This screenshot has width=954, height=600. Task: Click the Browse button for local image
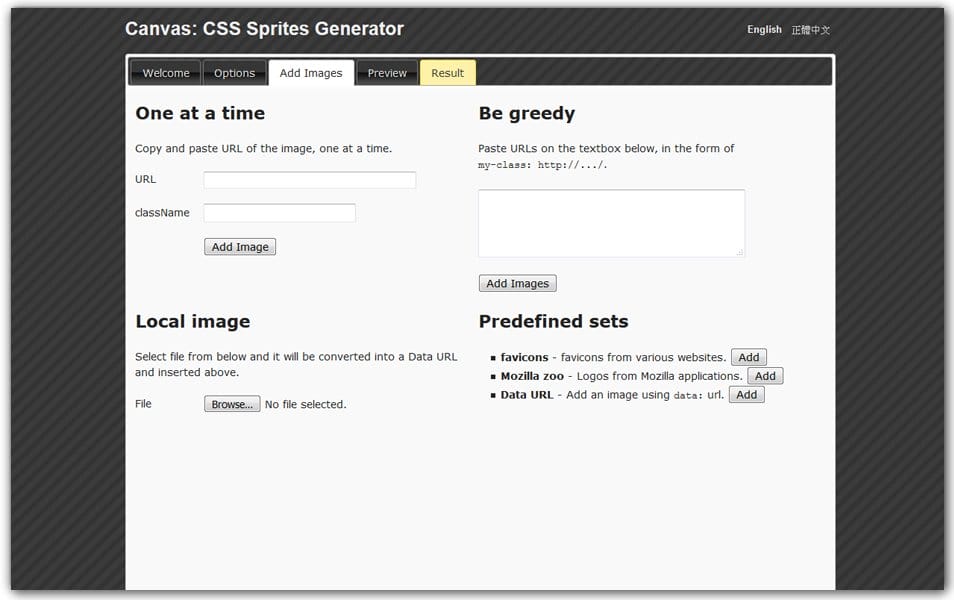click(x=232, y=403)
